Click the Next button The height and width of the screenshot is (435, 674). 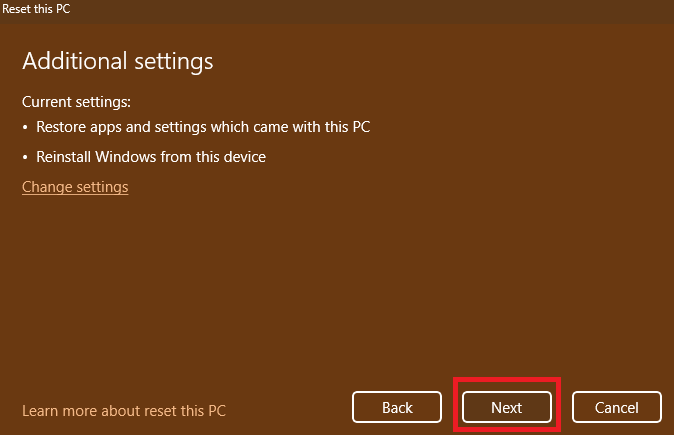(x=506, y=407)
